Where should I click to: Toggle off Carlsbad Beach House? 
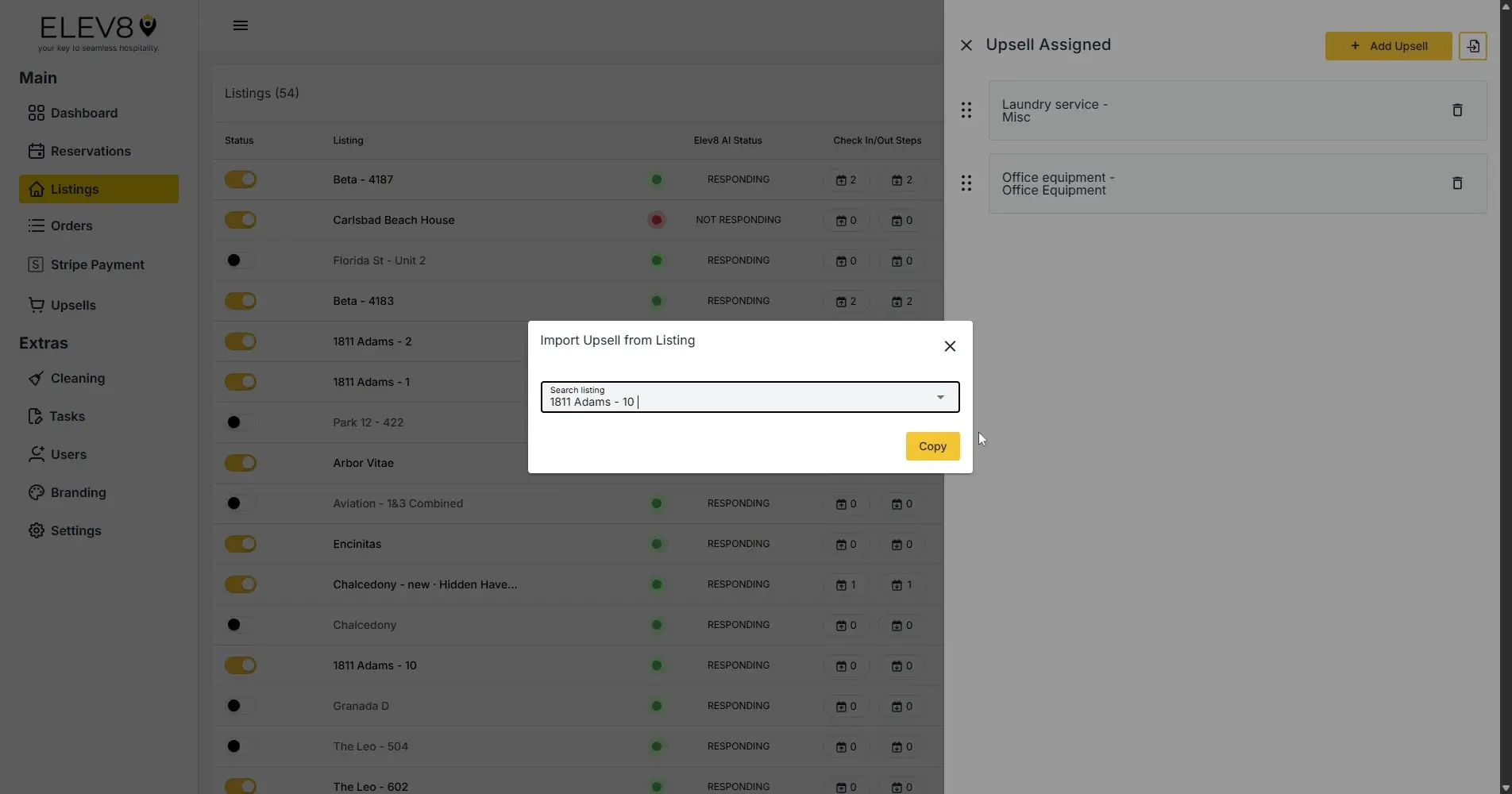(x=240, y=220)
